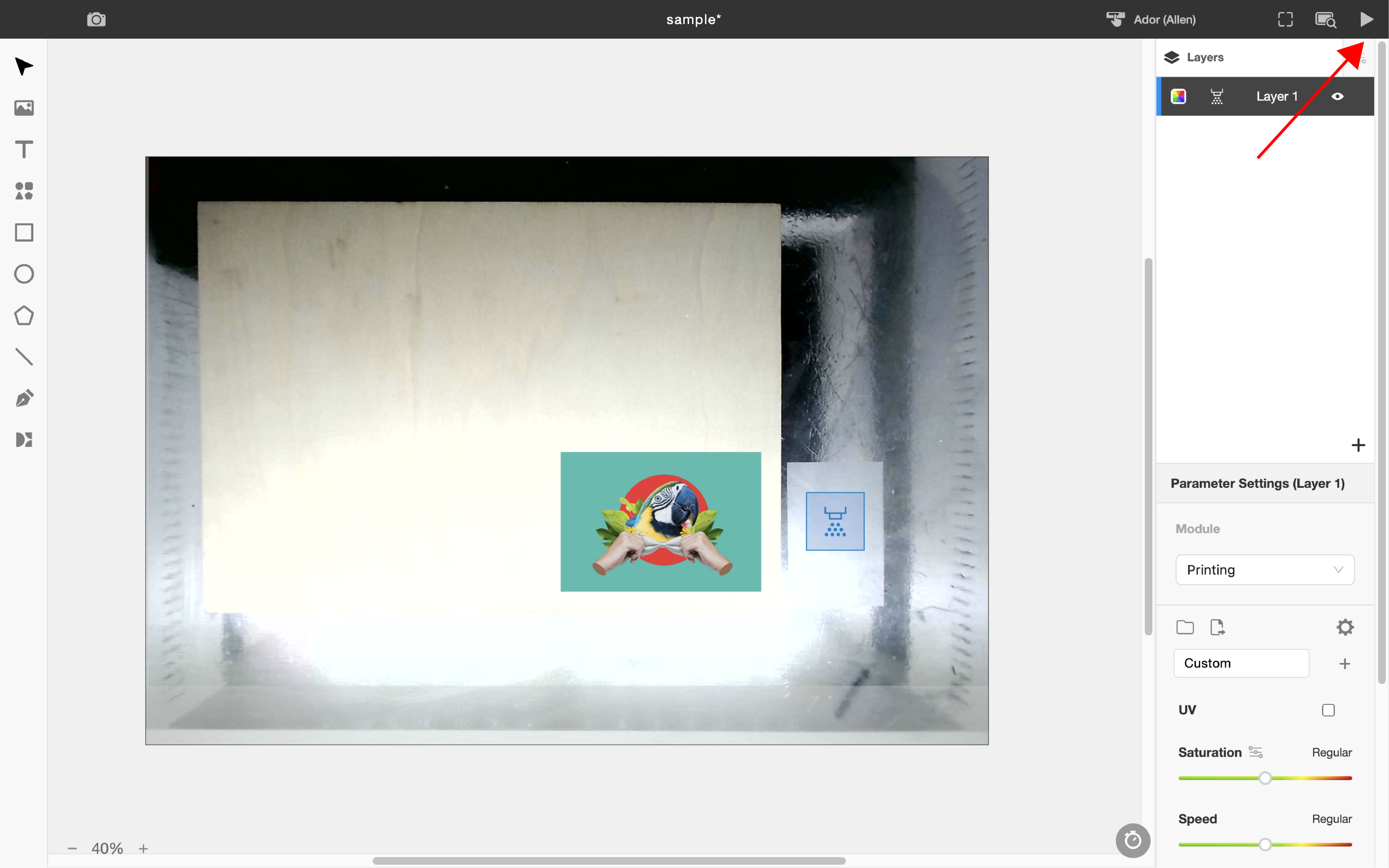Open the Custom preset field
This screenshot has height=868, width=1389.
(x=1241, y=663)
